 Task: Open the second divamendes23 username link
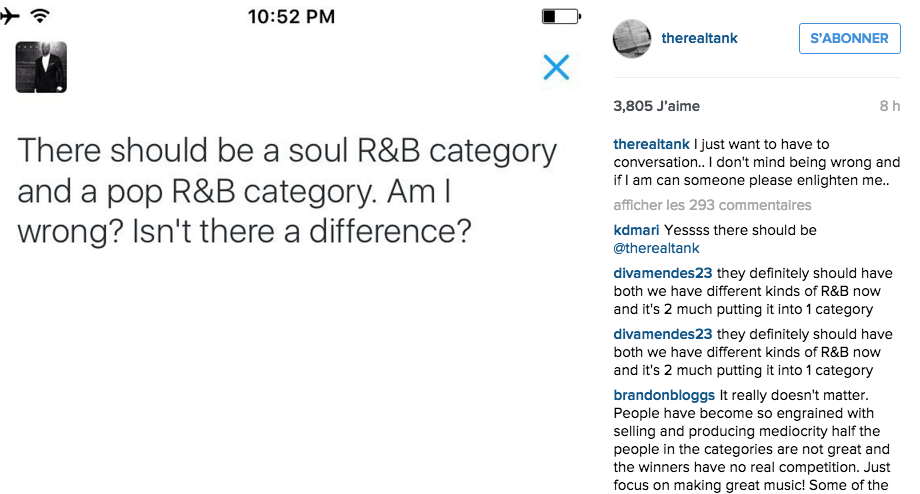coord(662,334)
